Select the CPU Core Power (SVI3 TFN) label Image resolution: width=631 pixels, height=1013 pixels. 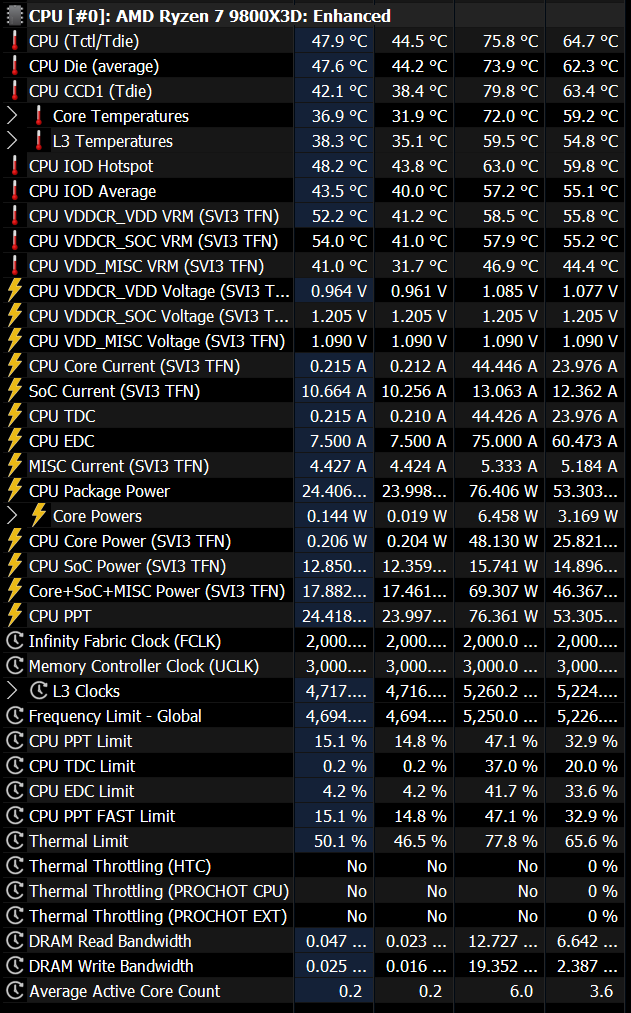point(130,541)
